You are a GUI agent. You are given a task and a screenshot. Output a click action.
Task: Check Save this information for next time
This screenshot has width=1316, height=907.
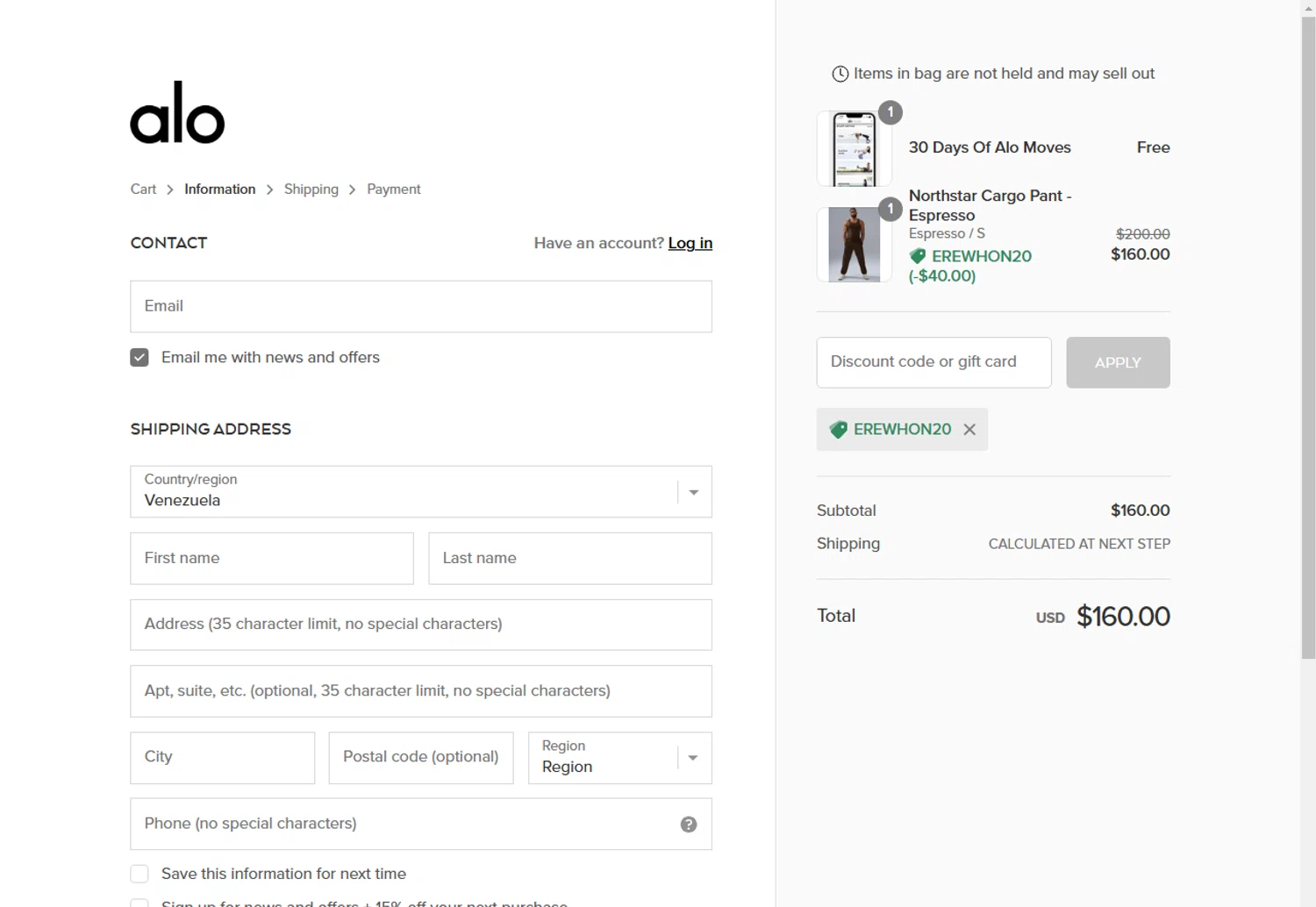[139, 874]
